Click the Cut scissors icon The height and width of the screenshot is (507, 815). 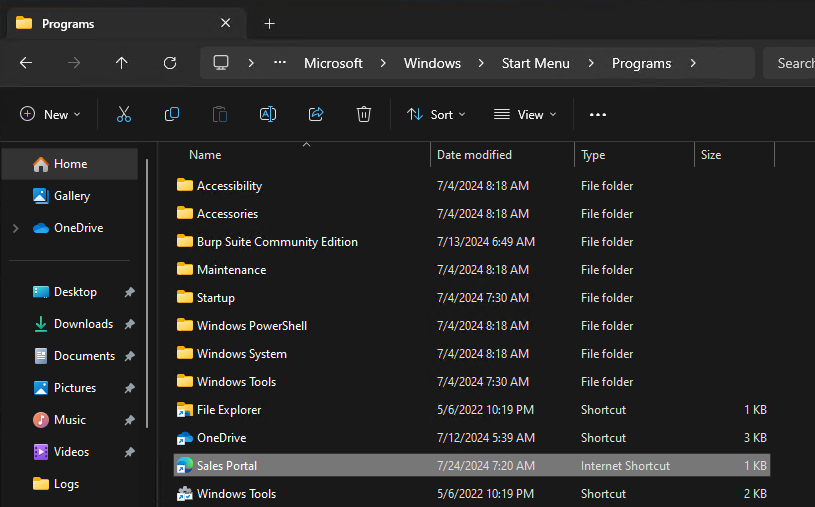tap(124, 114)
